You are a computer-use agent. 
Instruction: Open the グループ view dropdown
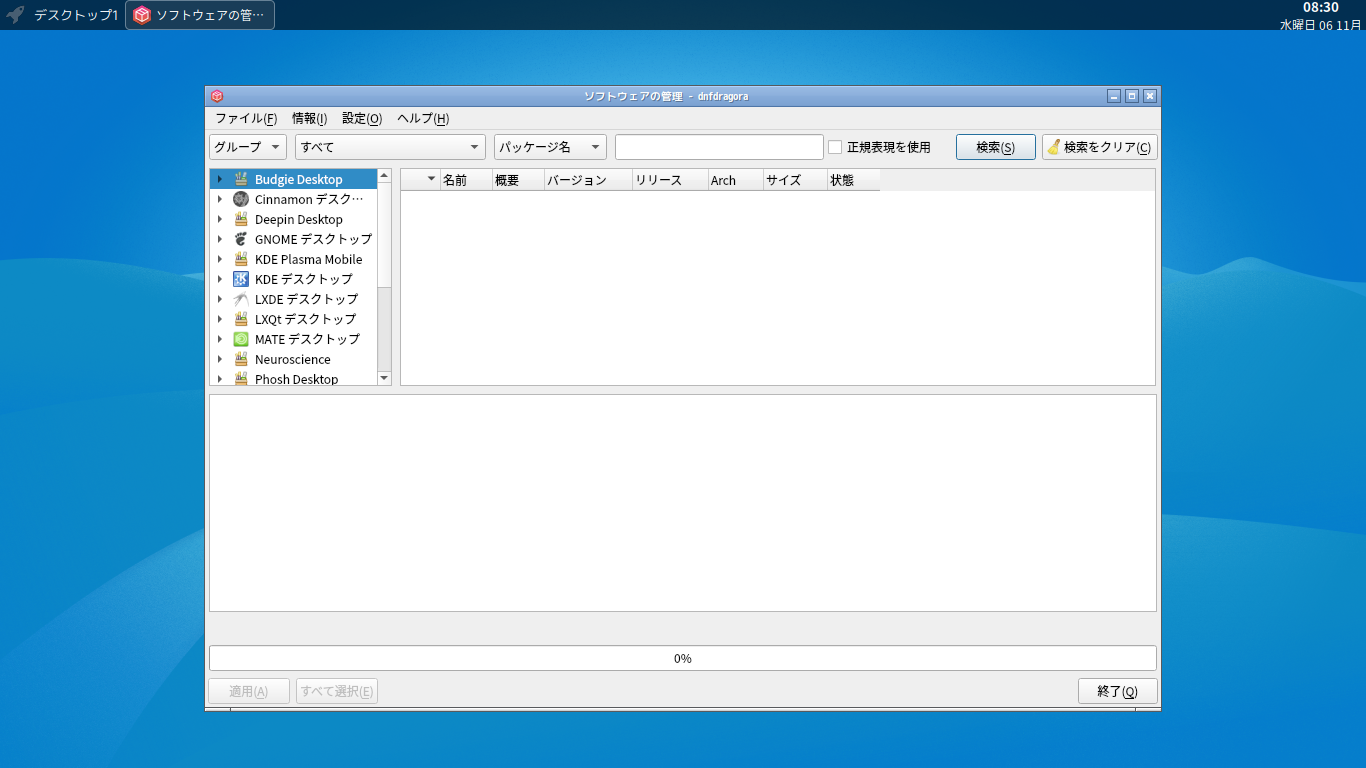click(x=248, y=147)
